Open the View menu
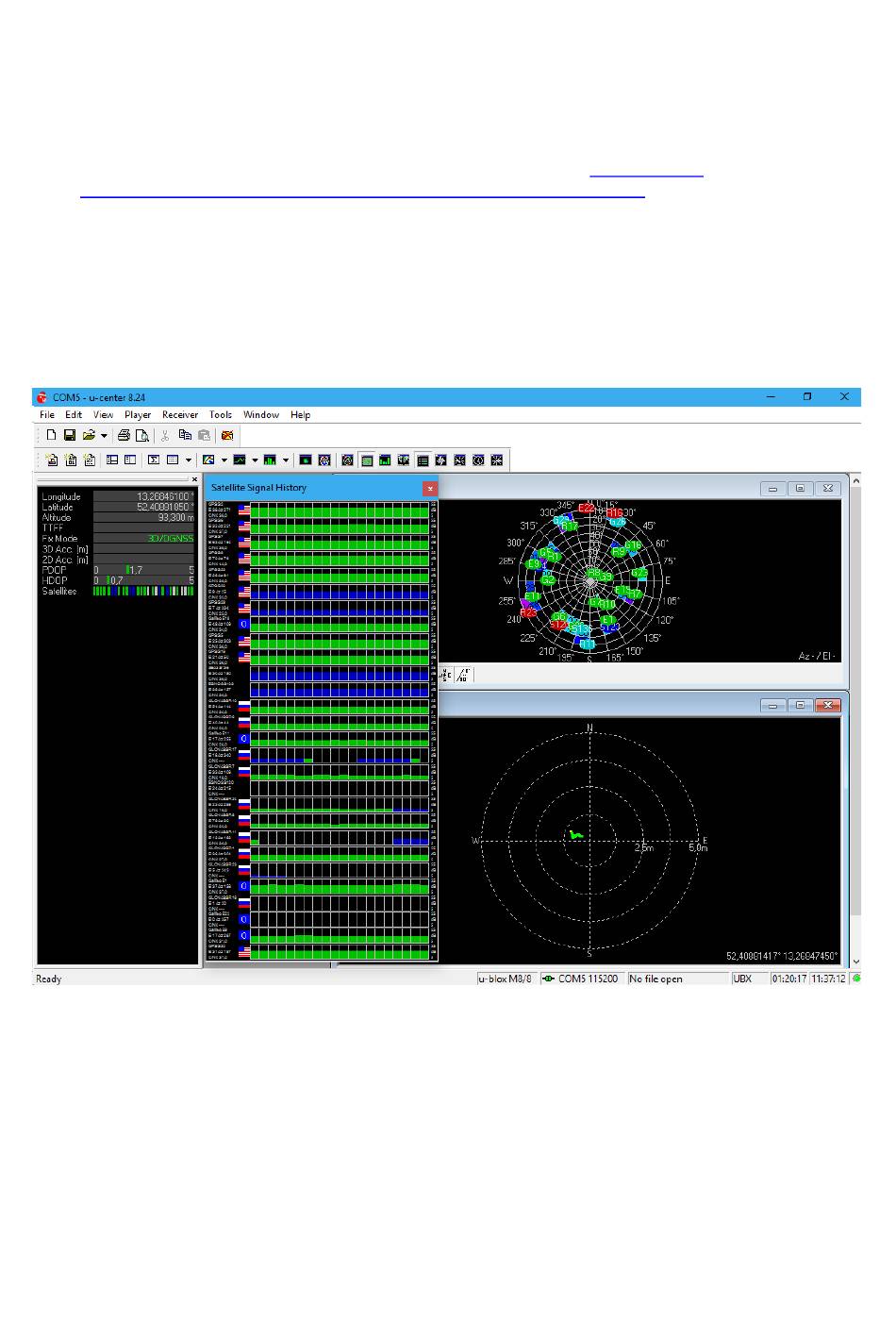The image size is (896, 1339). tap(104, 415)
